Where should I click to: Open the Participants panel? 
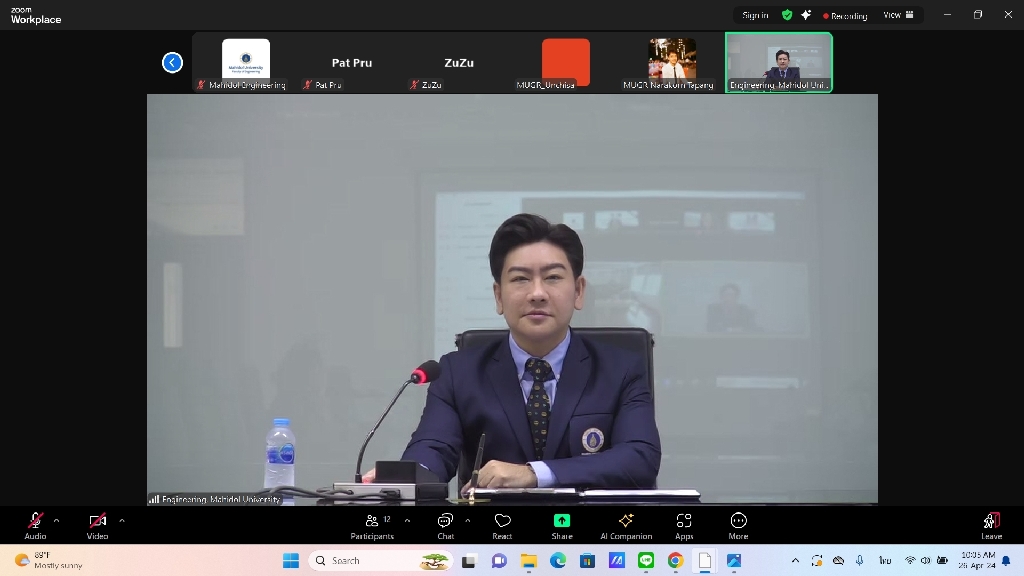click(372, 525)
